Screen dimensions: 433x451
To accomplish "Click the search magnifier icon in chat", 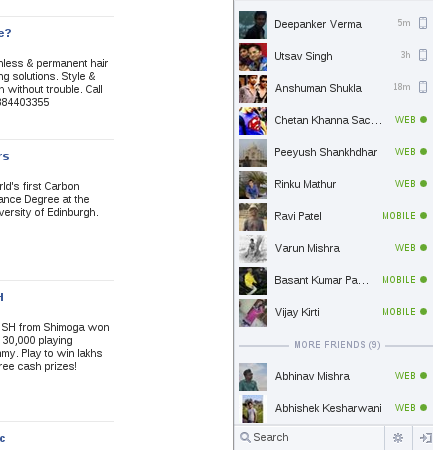I will click(245, 437).
